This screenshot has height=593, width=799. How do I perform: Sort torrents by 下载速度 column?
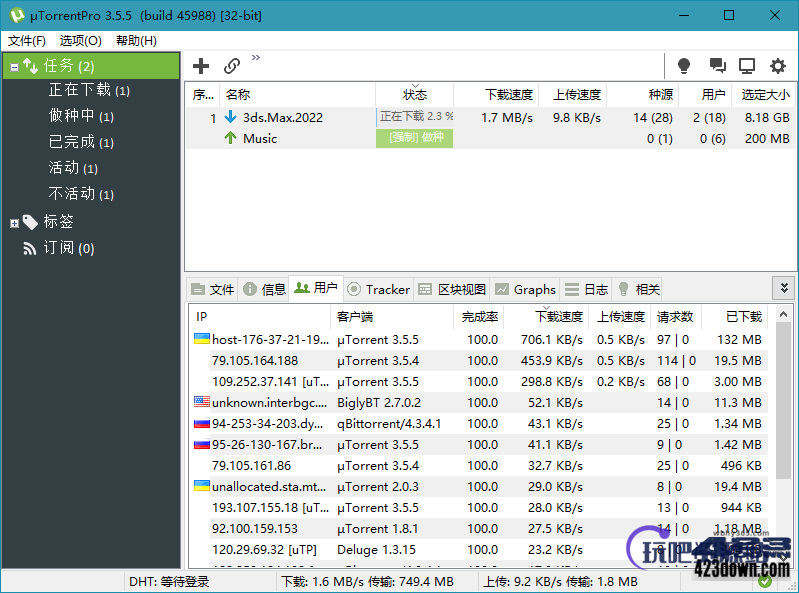point(496,95)
